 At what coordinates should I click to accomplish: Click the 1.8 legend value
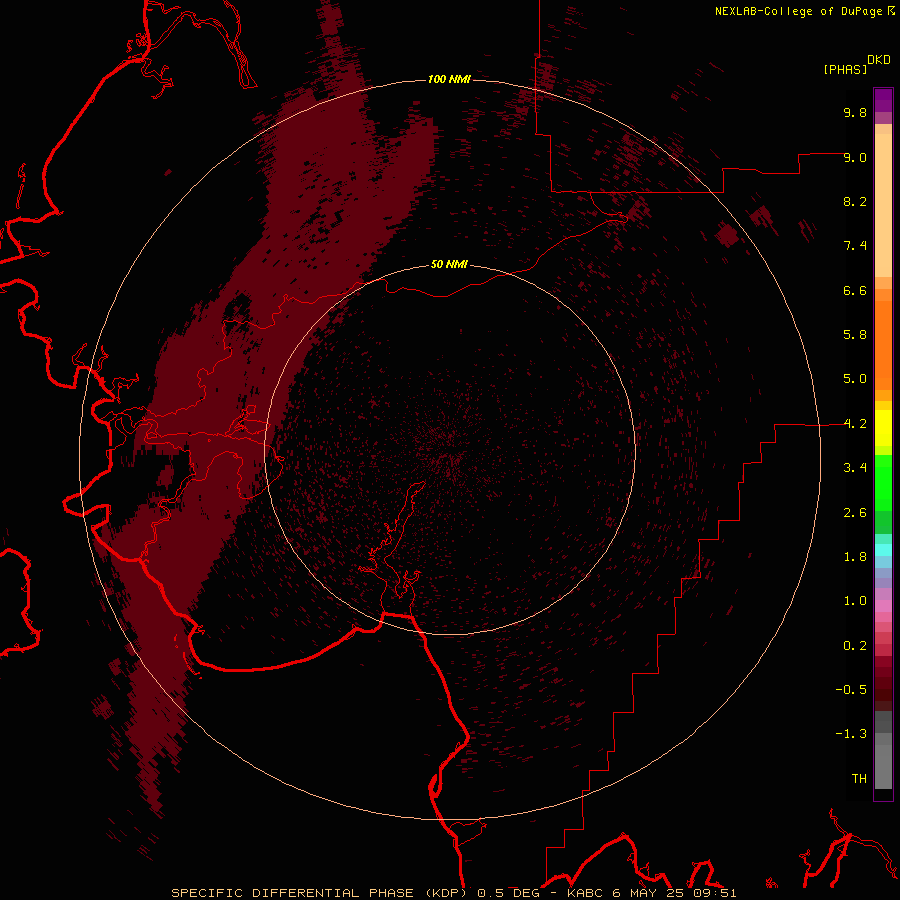pyautogui.click(x=855, y=557)
